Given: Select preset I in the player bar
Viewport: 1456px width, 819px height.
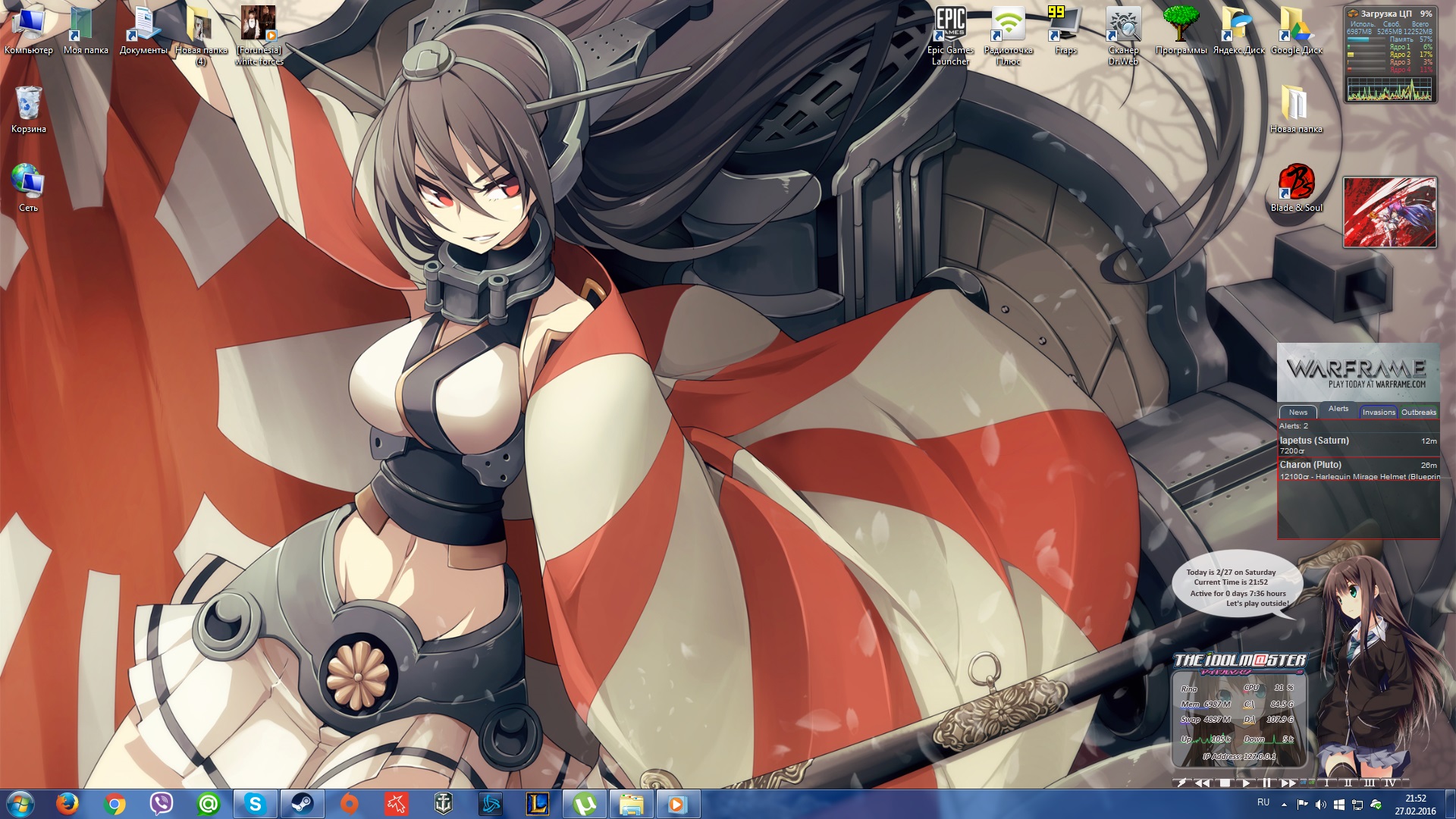Looking at the screenshot, I should click(1327, 783).
